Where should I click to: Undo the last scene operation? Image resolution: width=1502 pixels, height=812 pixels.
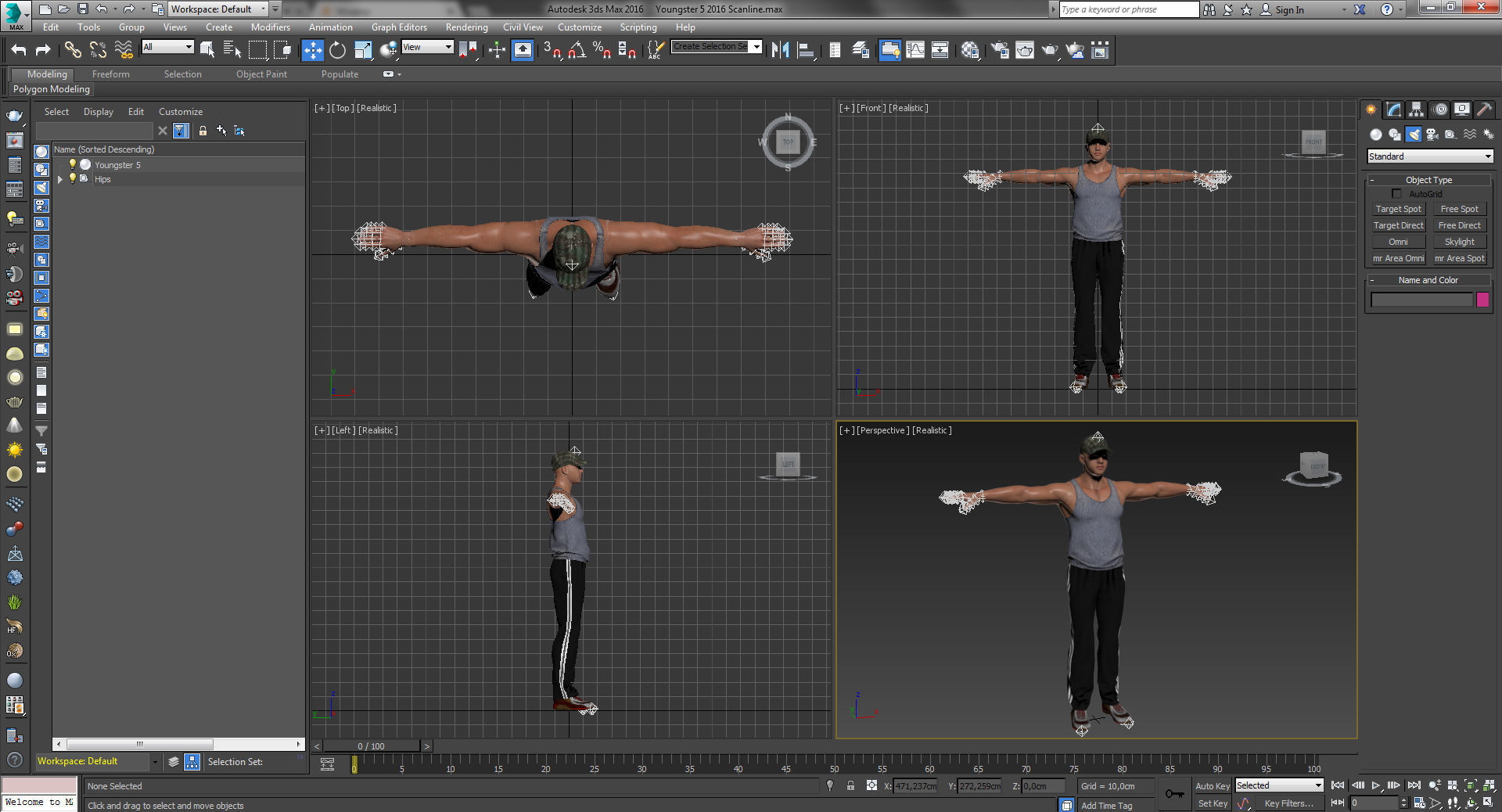coord(19,50)
